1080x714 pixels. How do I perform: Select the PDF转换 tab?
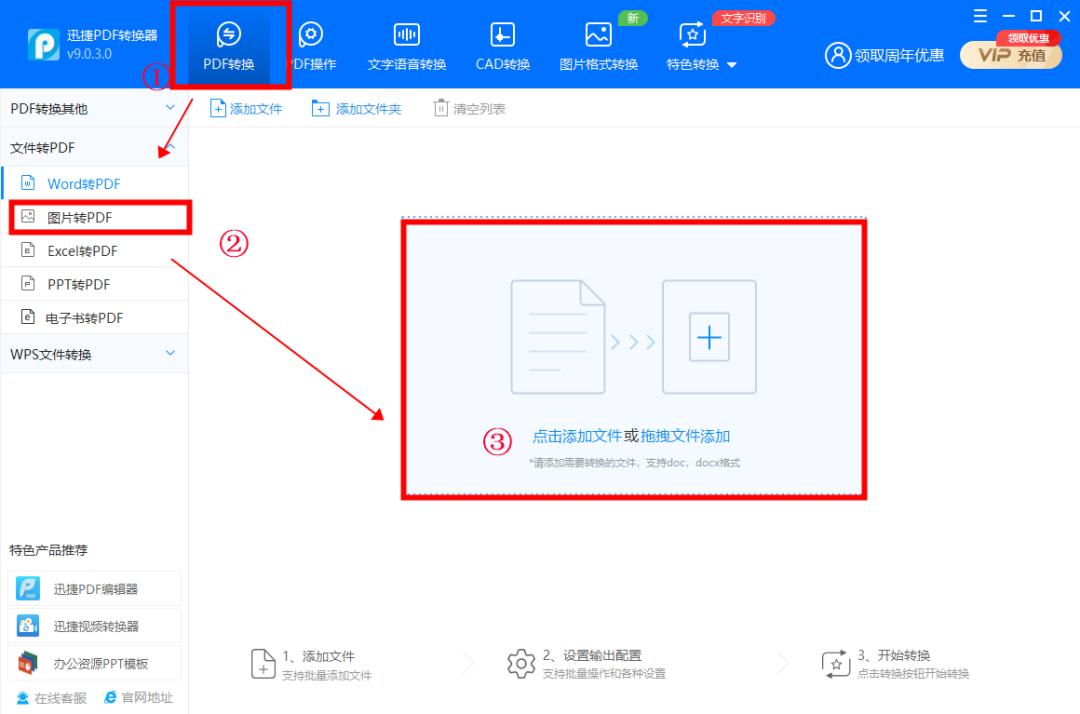[x=231, y=45]
